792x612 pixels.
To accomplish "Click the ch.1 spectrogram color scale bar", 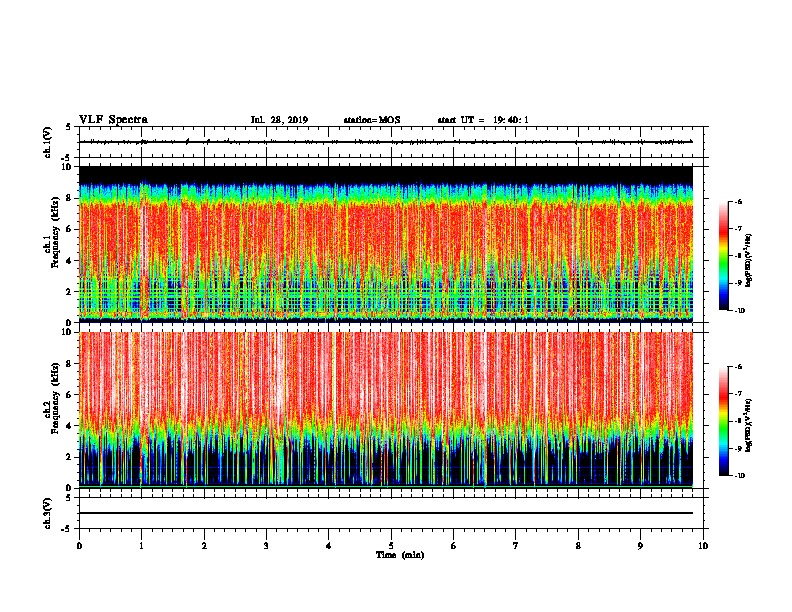I will click(x=724, y=256).
